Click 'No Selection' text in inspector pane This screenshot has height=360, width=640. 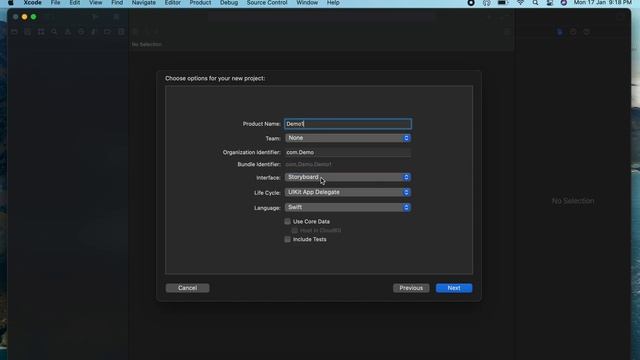[x=573, y=201]
